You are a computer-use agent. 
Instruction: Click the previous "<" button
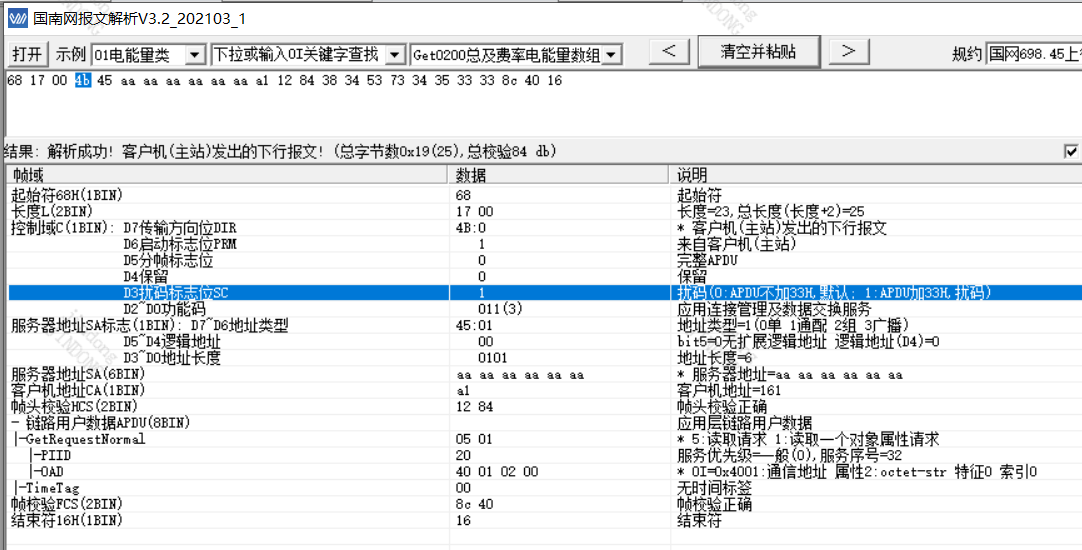(668, 51)
